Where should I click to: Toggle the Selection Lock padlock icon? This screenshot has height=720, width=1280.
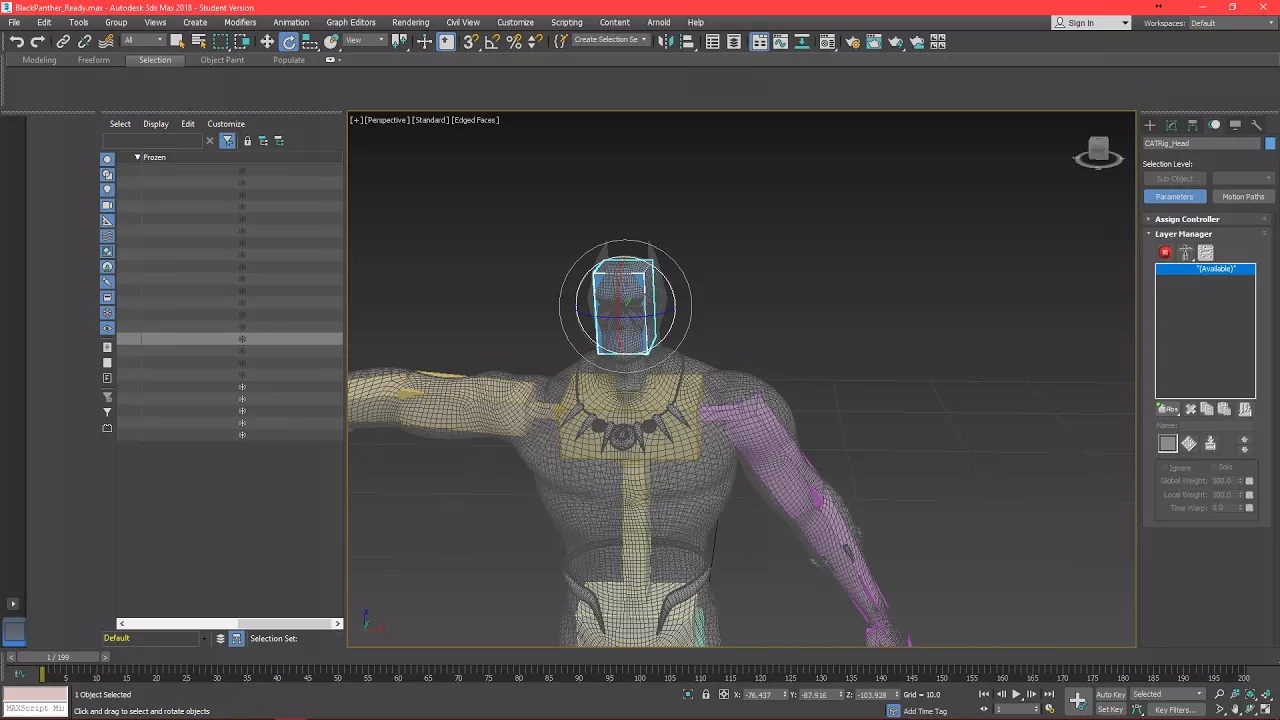pyautogui.click(x=706, y=694)
